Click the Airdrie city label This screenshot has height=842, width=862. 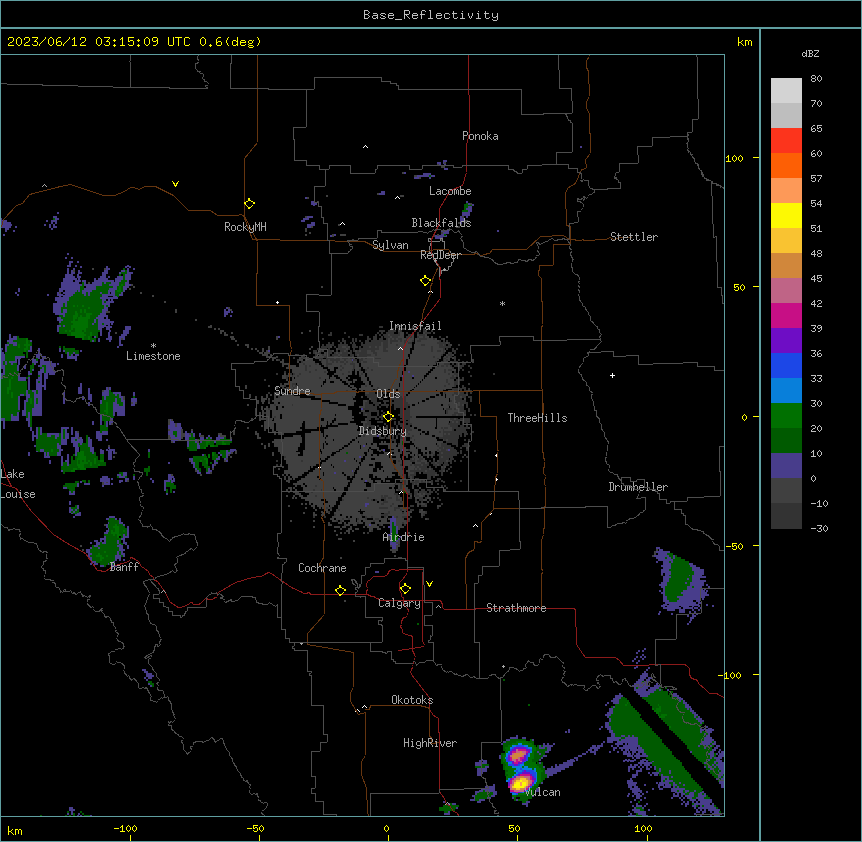(x=403, y=537)
